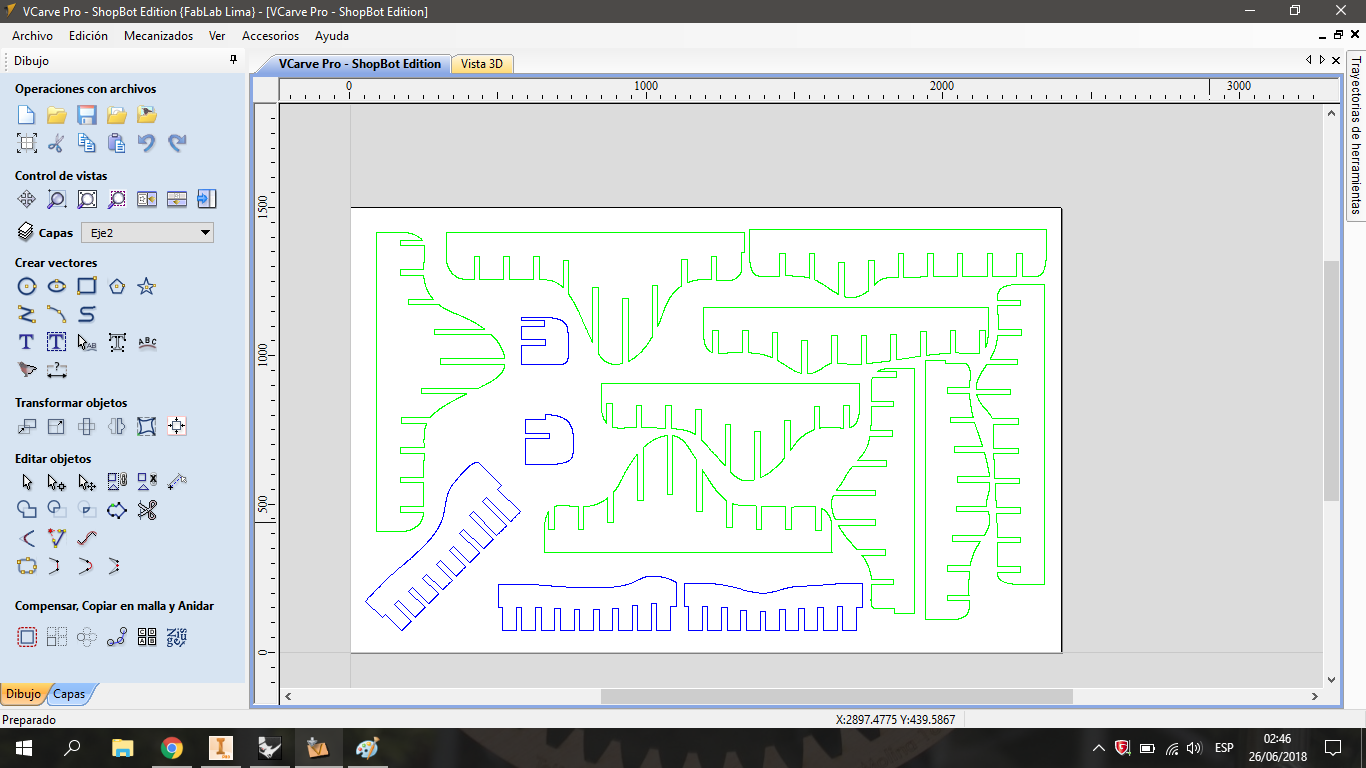Image resolution: width=1366 pixels, height=768 pixels.
Task: Switch to the Capas tab at panel bottom
Action: pos(70,694)
